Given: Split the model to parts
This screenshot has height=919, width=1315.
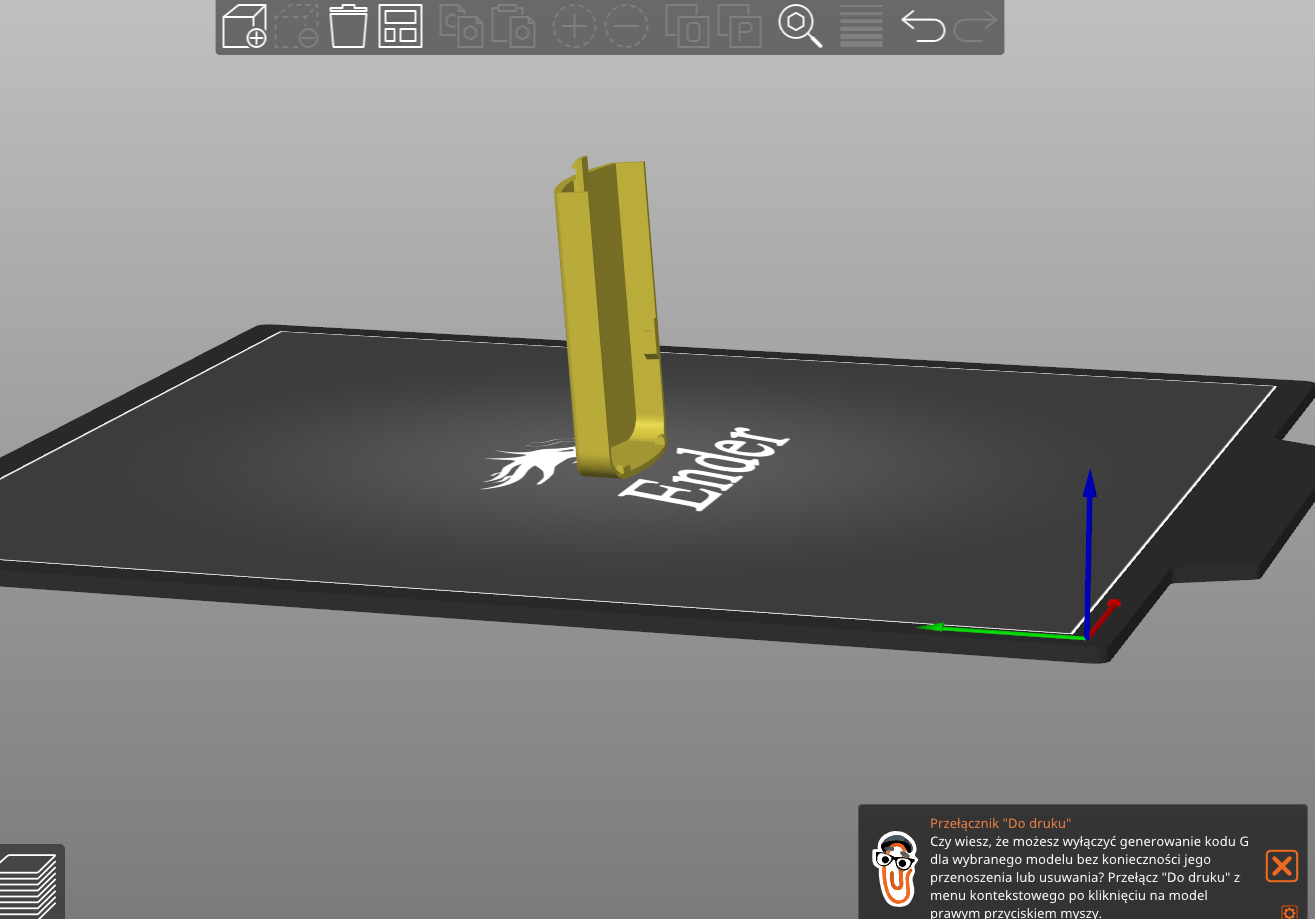Looking at the screenshot, I should (740, 26).
